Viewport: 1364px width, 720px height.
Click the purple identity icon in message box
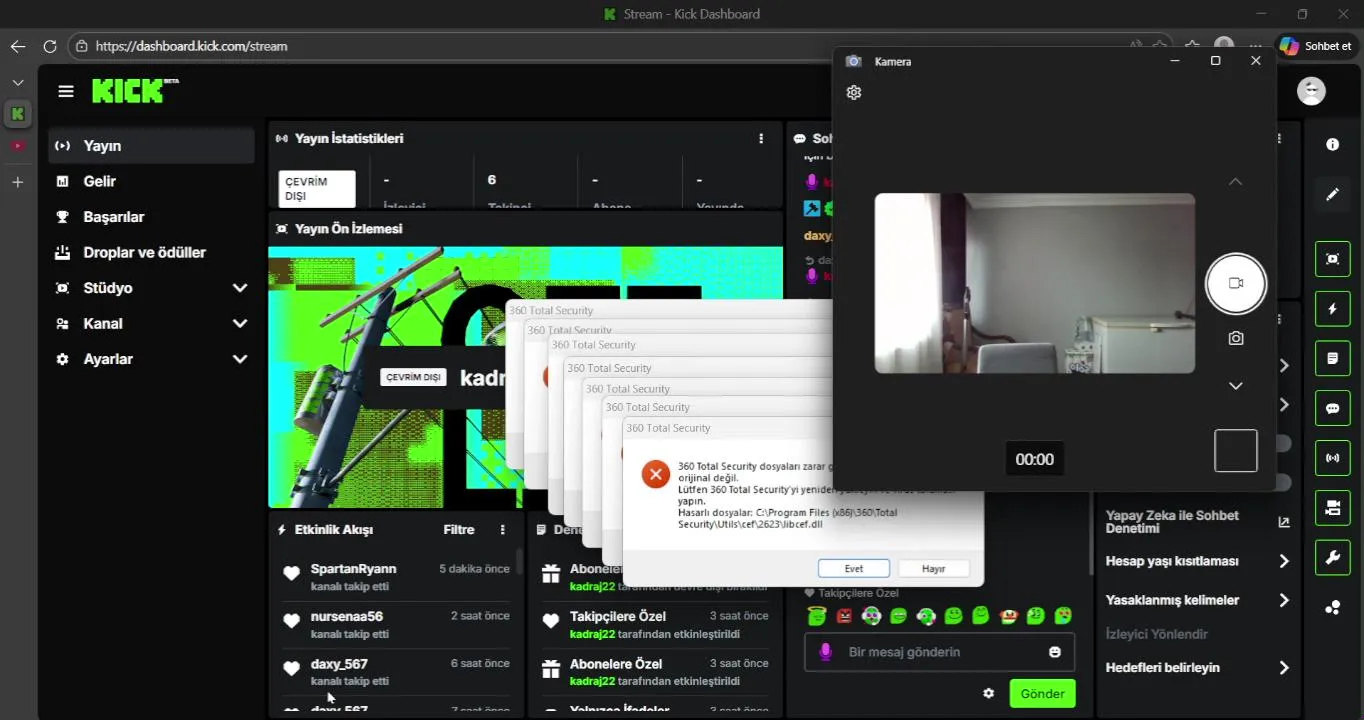click(825, 652)
